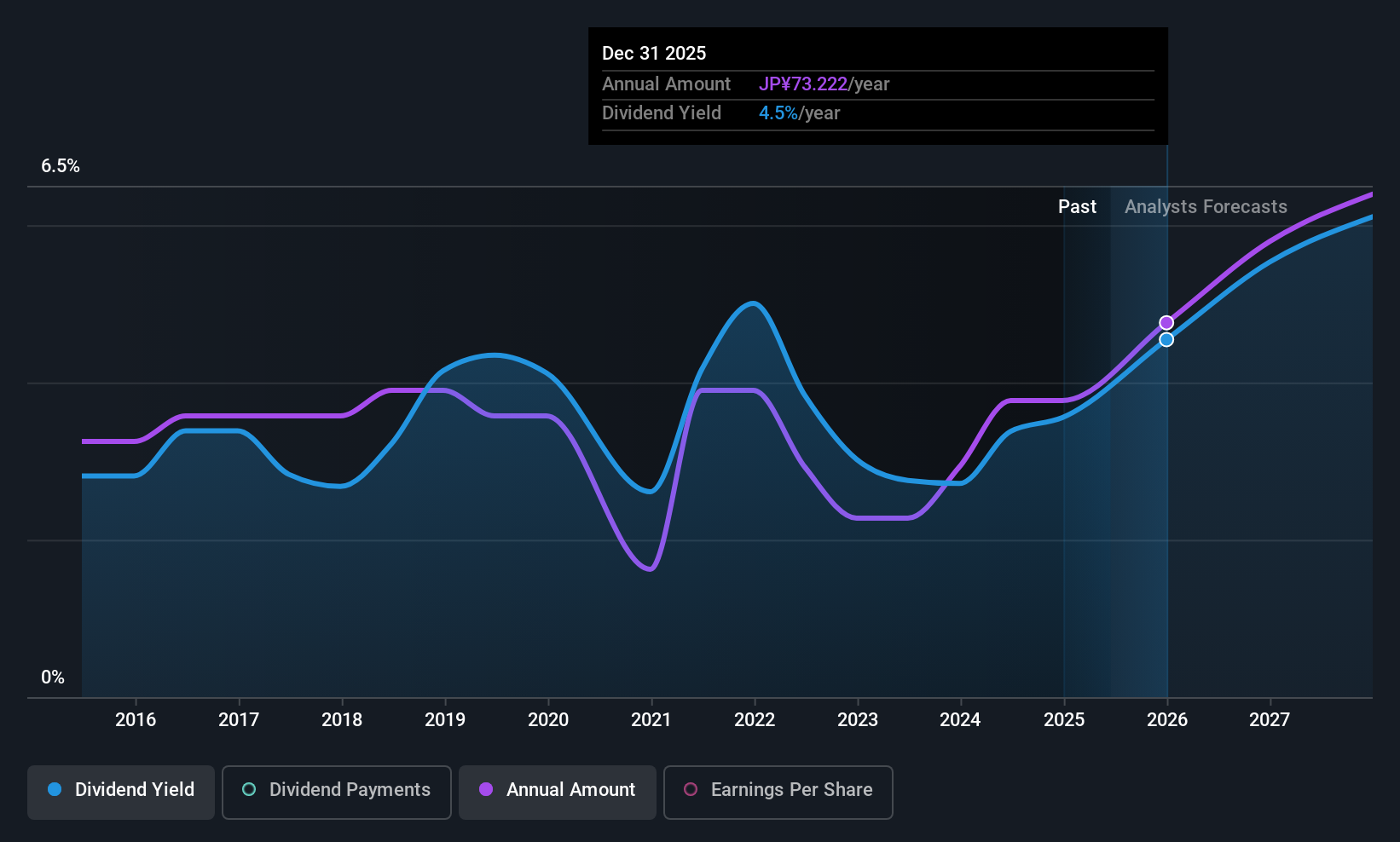Click the 2016 x-axis year label
This screenshot has width=1400, height=842.
[x=136, y=720]
